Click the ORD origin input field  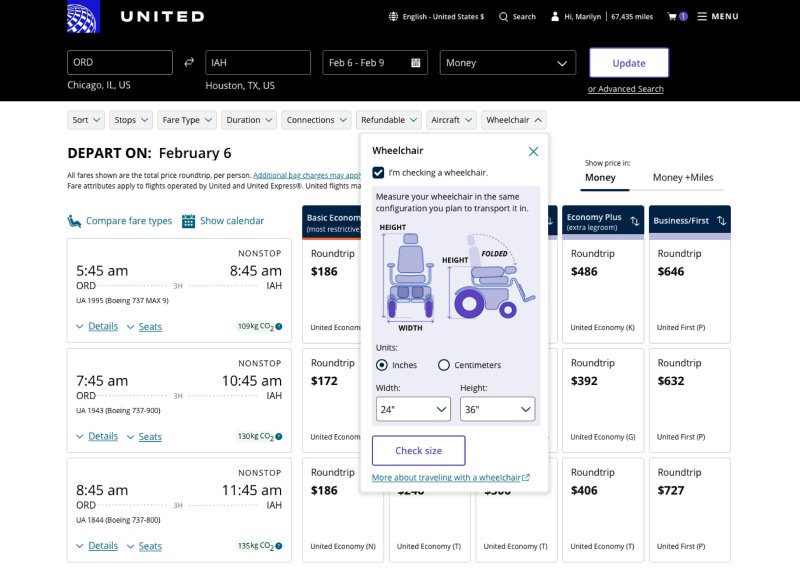click(x=120, y=63)
